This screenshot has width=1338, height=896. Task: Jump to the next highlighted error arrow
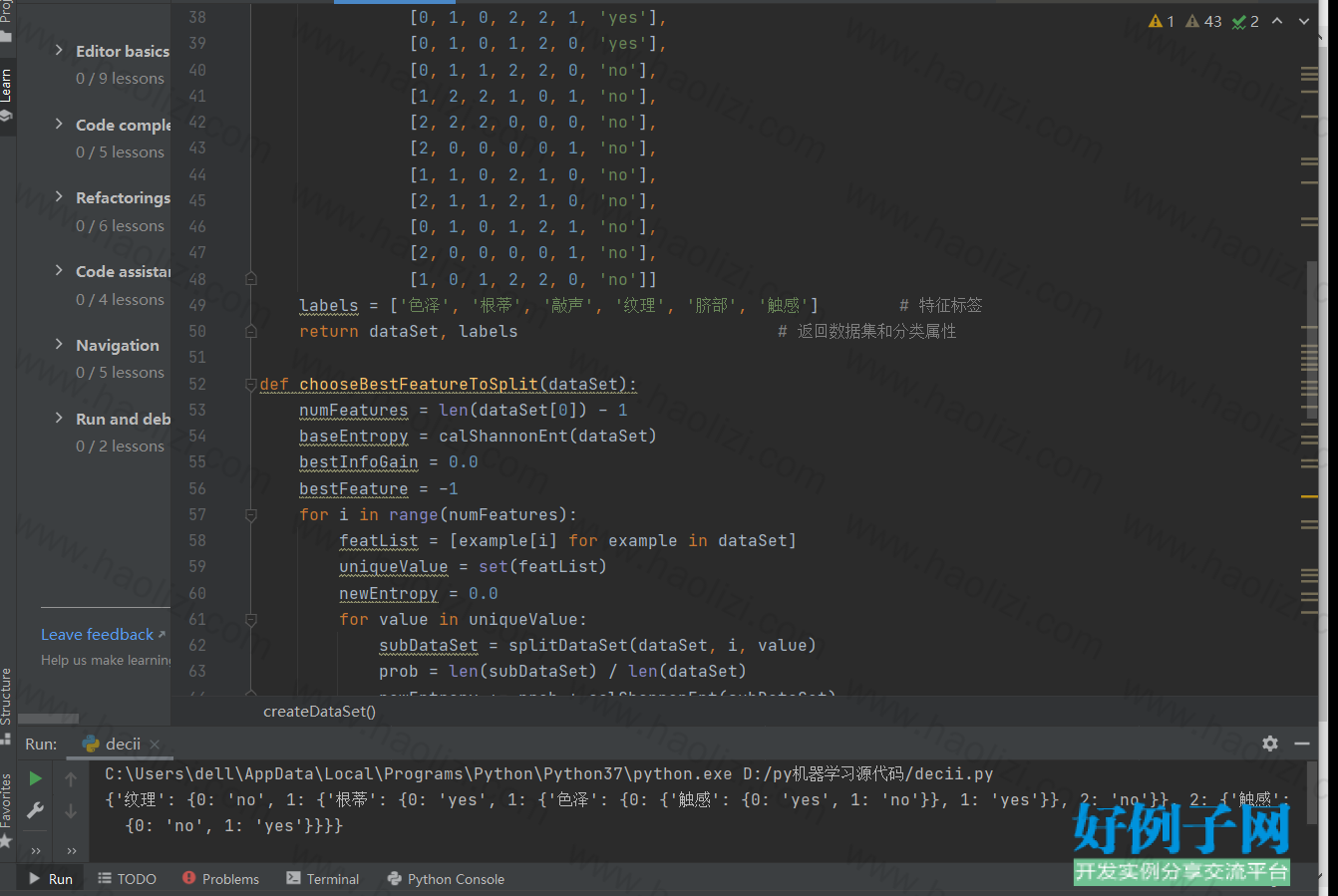pos(1303,21)
